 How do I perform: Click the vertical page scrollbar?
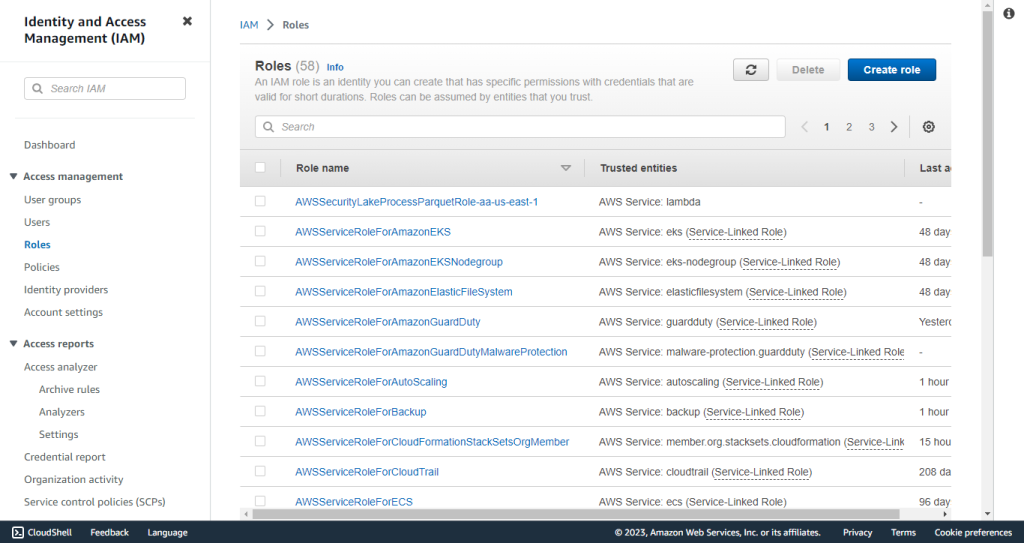pyautogui.click(x=987, y=135)
